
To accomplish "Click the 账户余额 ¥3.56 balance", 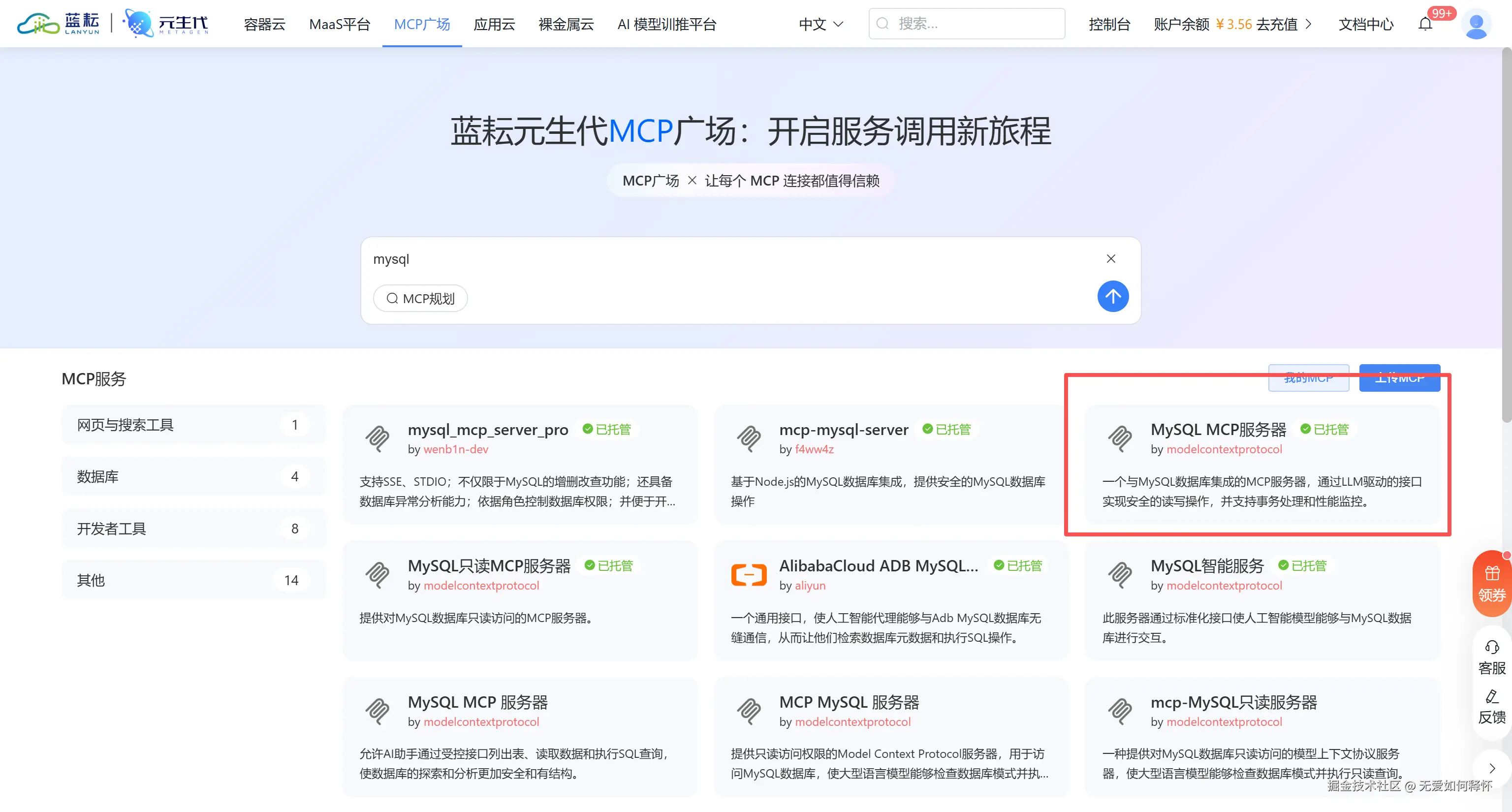I will tap(1203, 24).
